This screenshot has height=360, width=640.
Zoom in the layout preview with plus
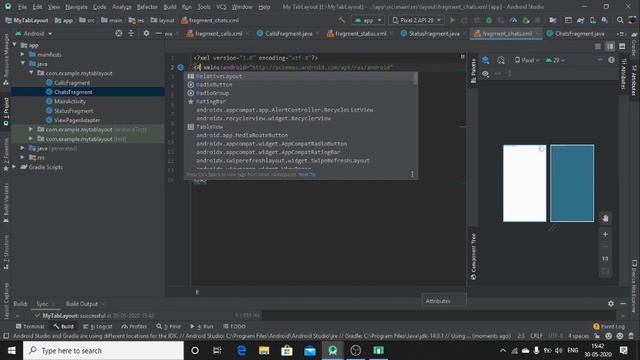point(605,234)
